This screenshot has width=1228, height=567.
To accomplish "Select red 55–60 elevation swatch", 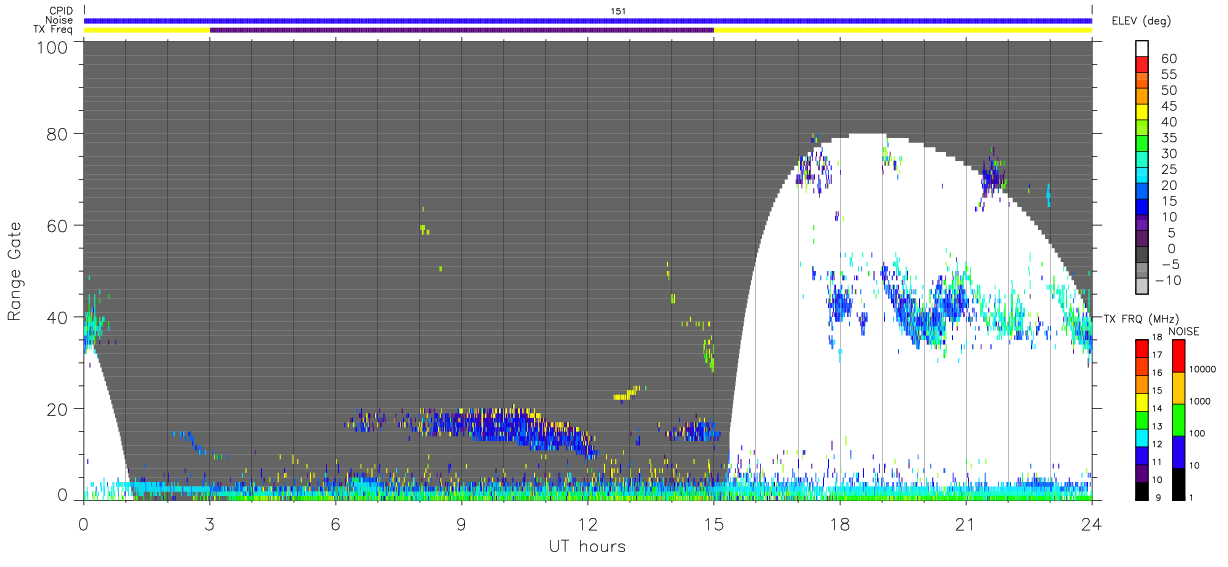I will coord(1142,64).
